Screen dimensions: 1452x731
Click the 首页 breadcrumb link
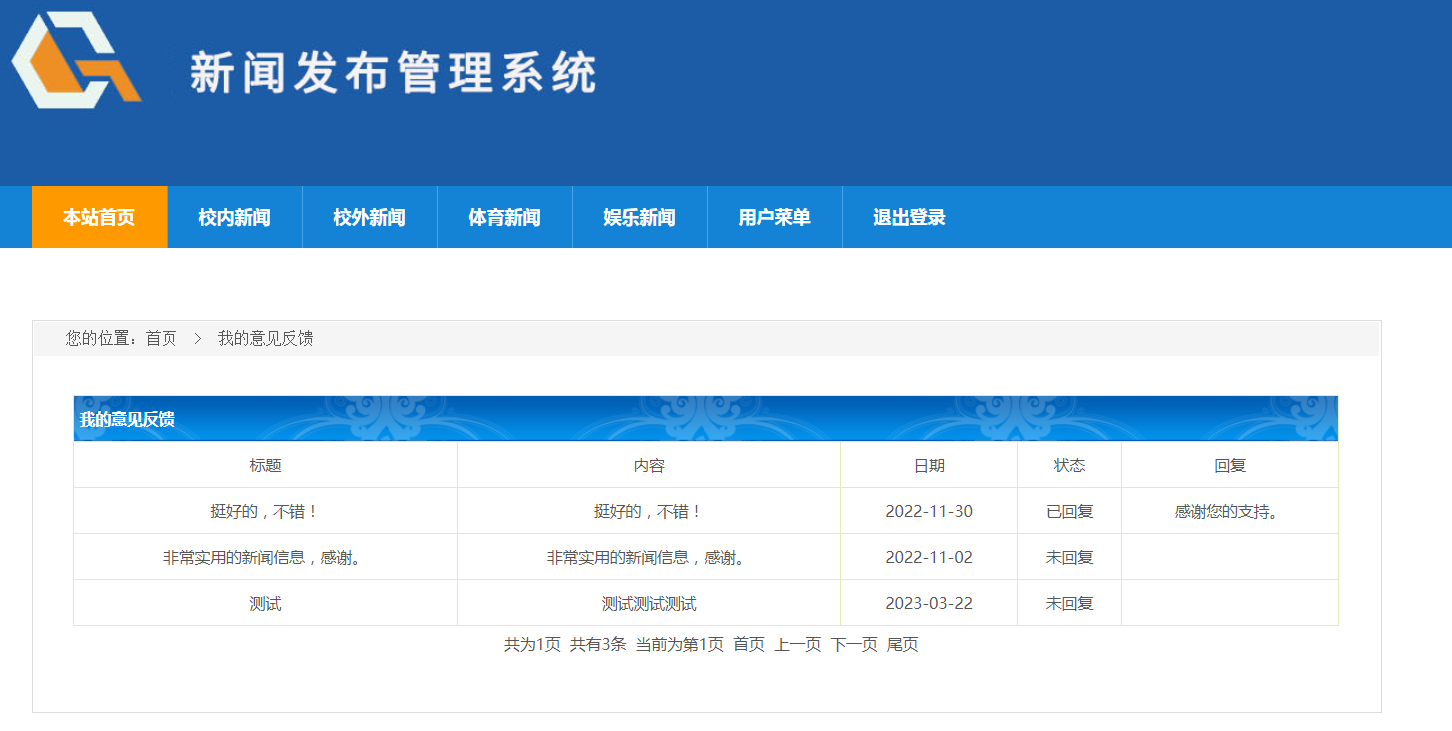click(161, 338)
